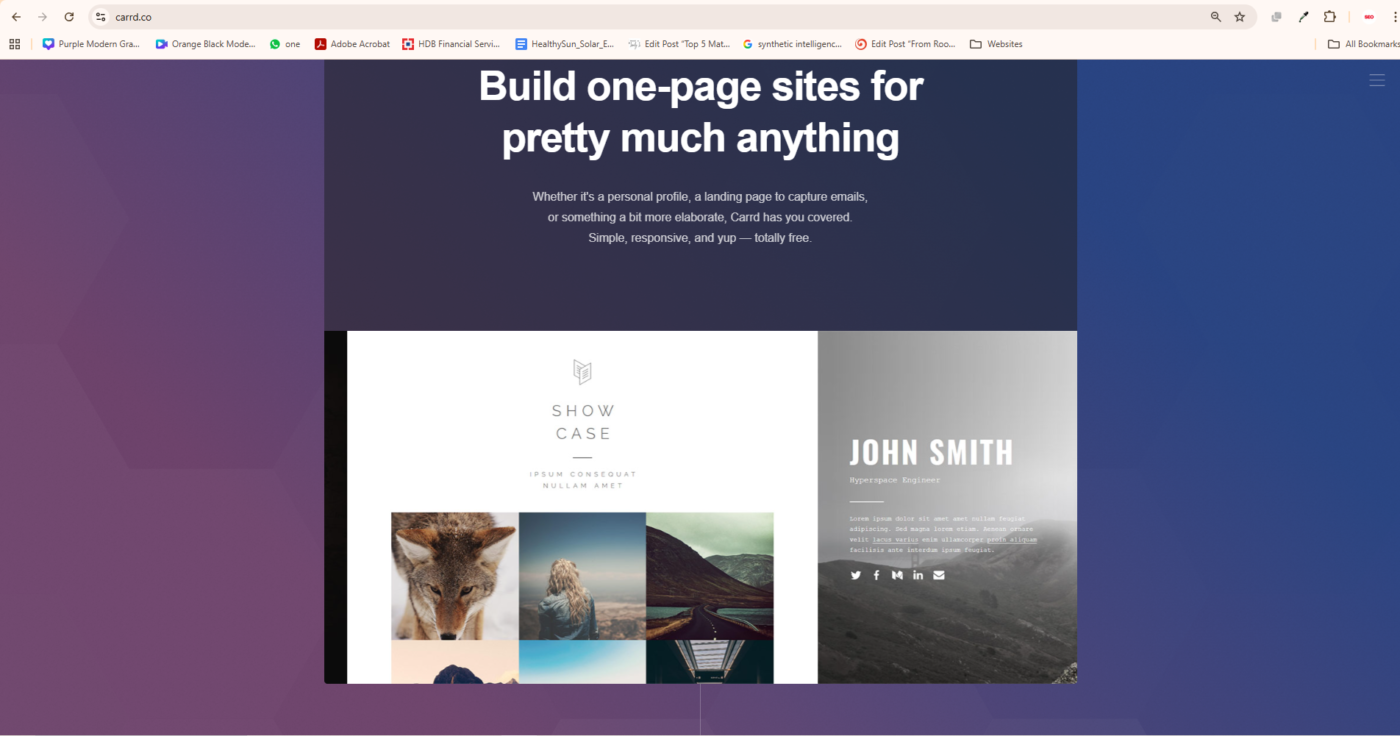Click the envelope email icon under John Smith
1400x736 pixels.
coord(939,575)
